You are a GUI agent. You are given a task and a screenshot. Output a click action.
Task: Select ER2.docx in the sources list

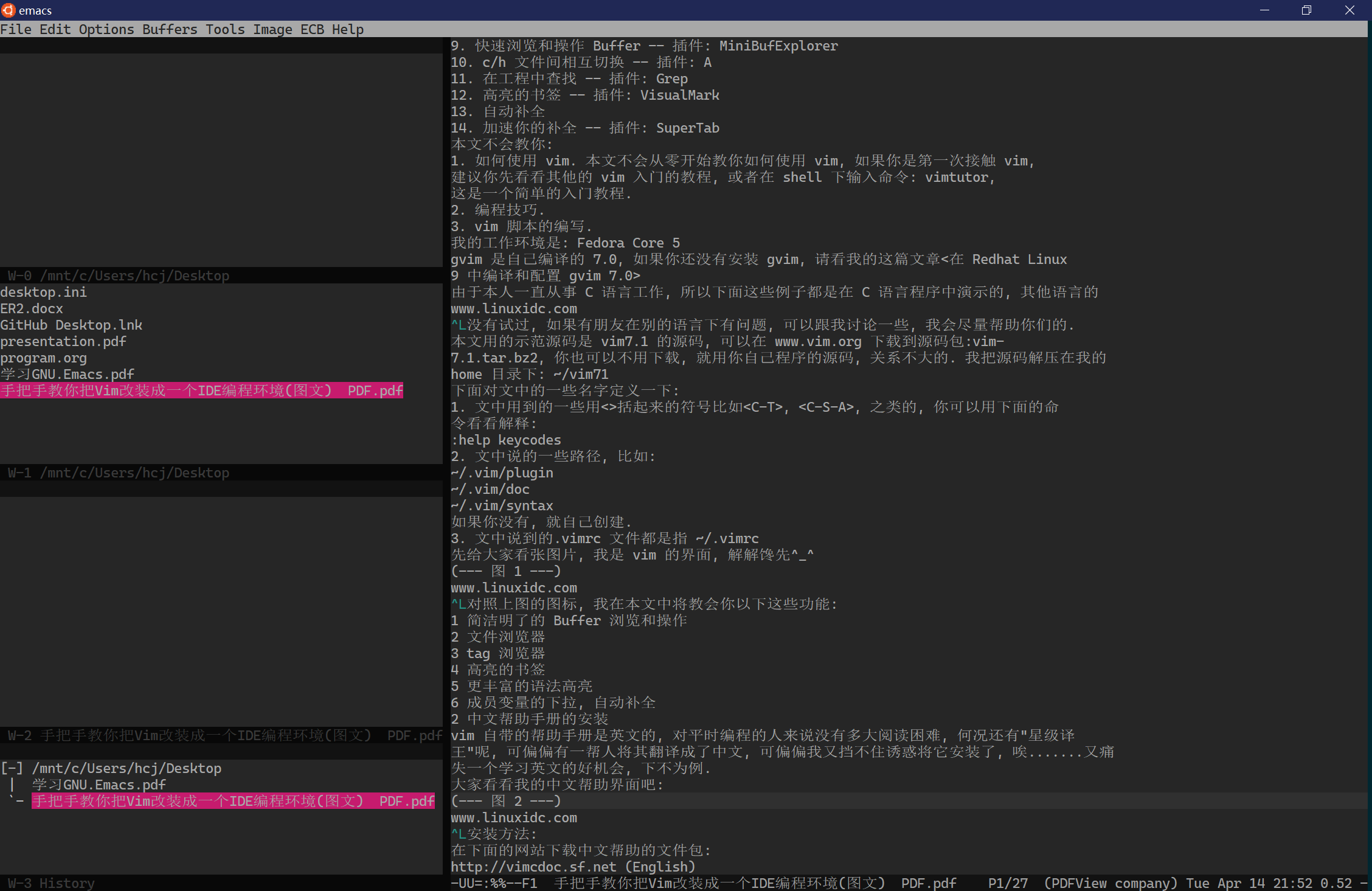32,308
